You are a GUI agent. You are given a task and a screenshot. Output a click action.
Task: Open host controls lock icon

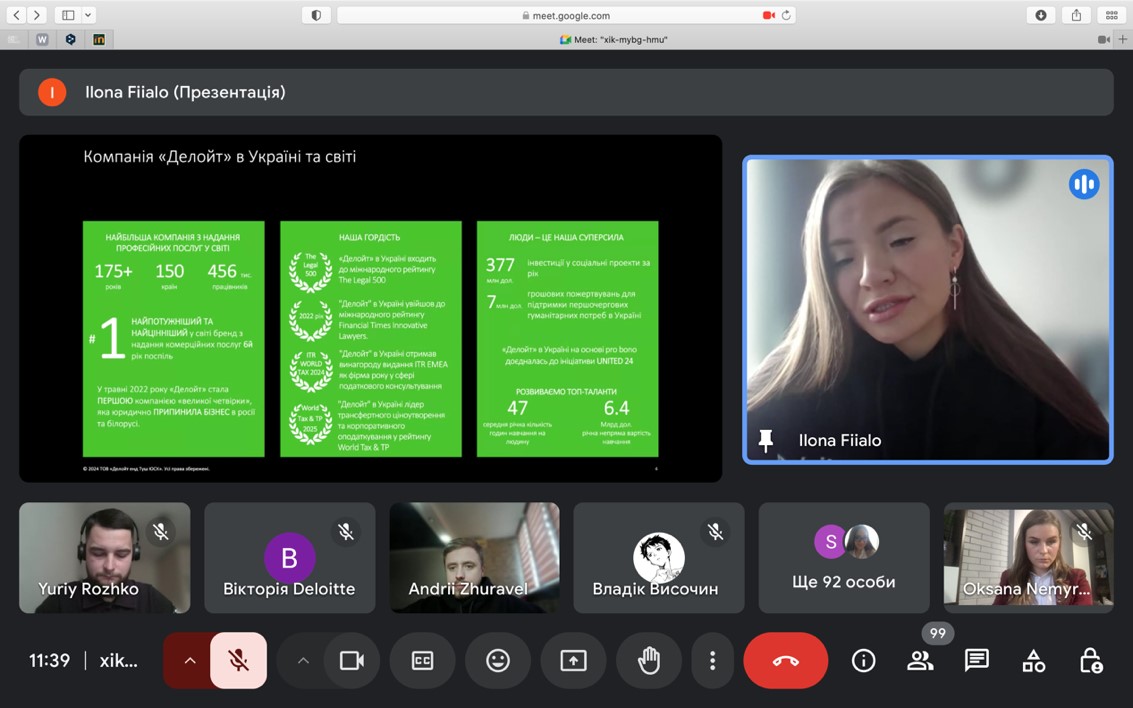click(1090, 660)
